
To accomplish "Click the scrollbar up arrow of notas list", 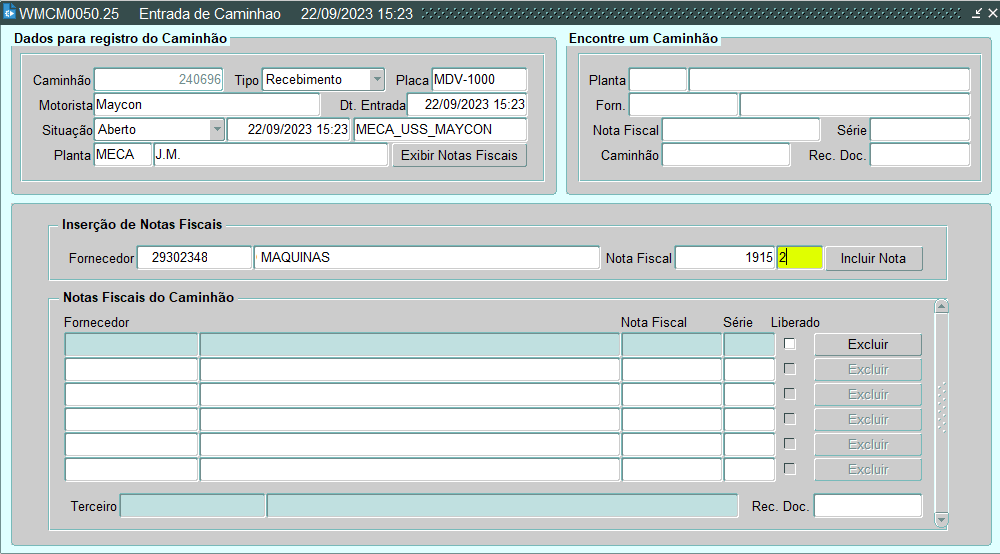I will 941,307.
